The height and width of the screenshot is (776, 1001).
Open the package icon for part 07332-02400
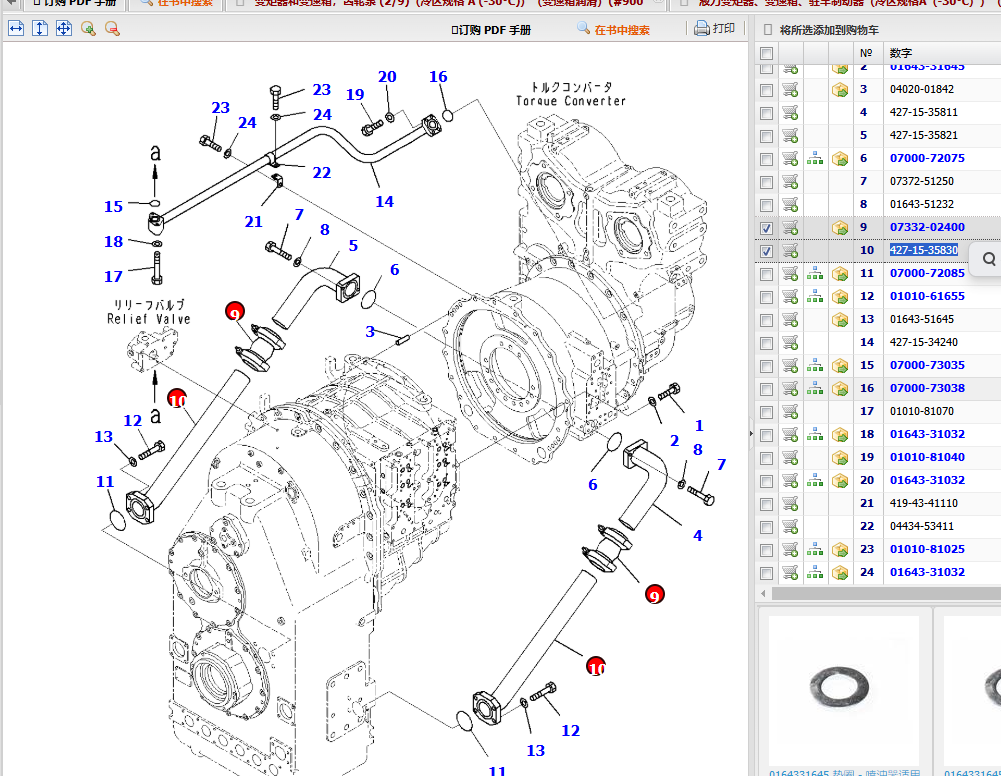840,228
